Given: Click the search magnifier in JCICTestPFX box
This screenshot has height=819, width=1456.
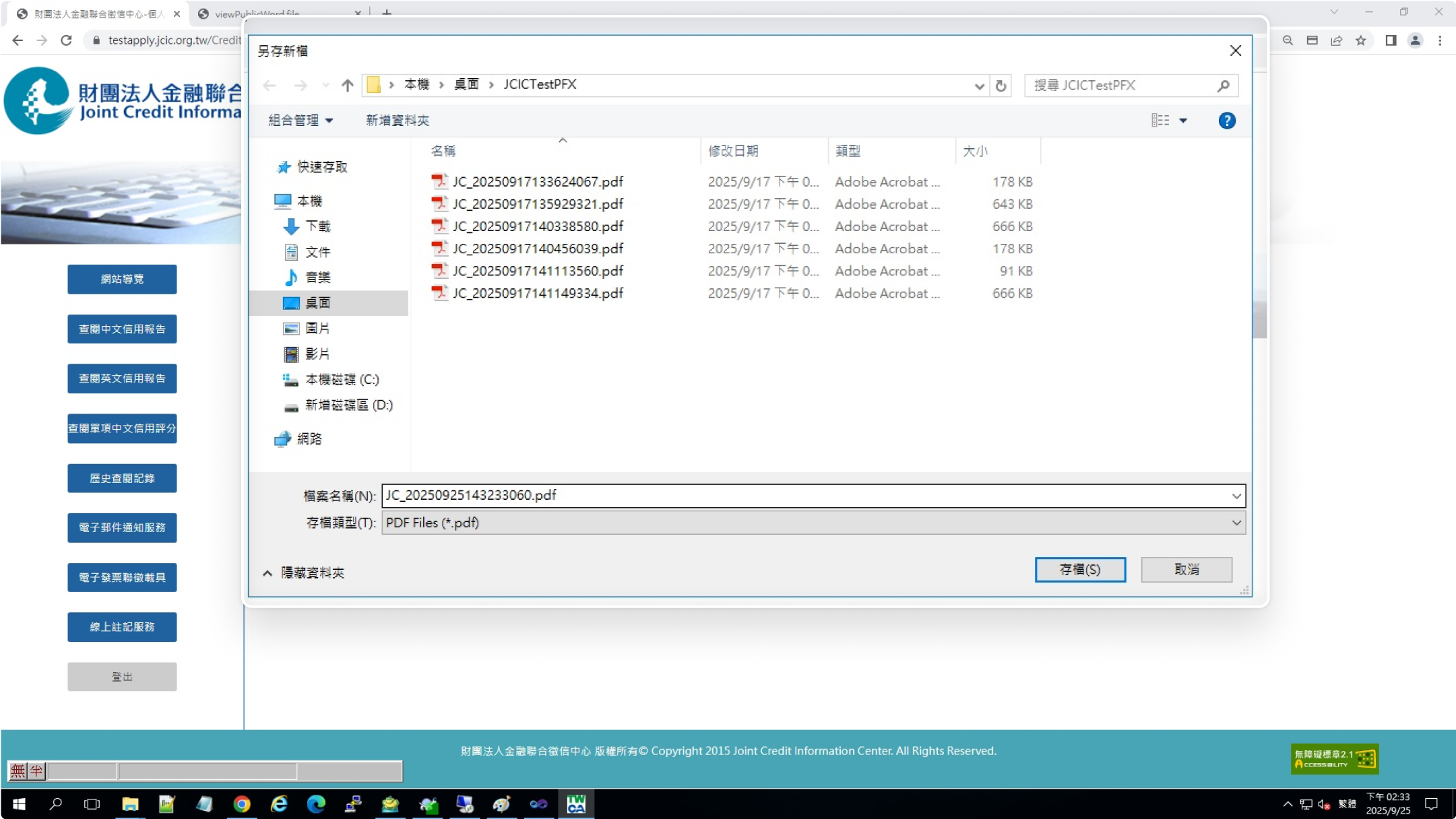Looking at the screenshot, I should 1223,86.
